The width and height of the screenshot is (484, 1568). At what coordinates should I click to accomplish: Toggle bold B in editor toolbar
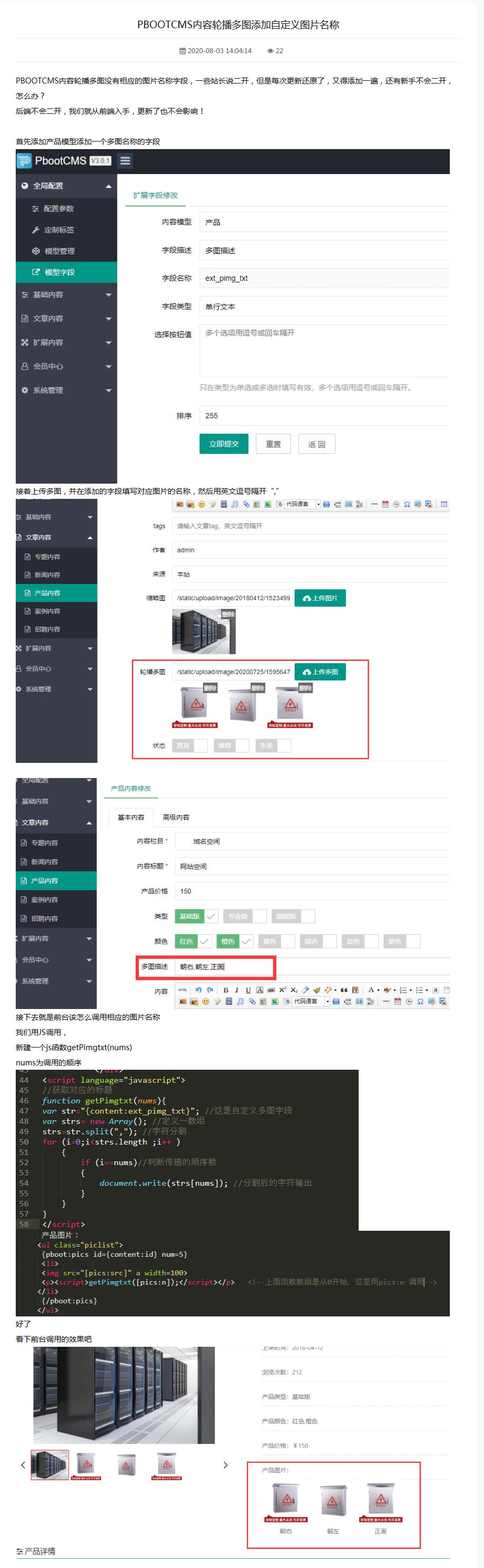[x=226, y=989]
